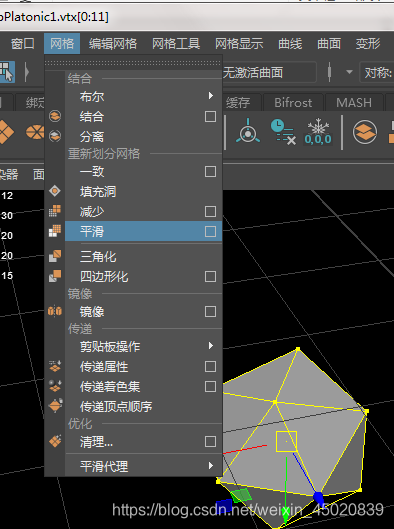This screenshot has height=529, width=394.
Task: Click the smooth icon beside 平滑
Action: pyautogui.click(x=55, y=231)
